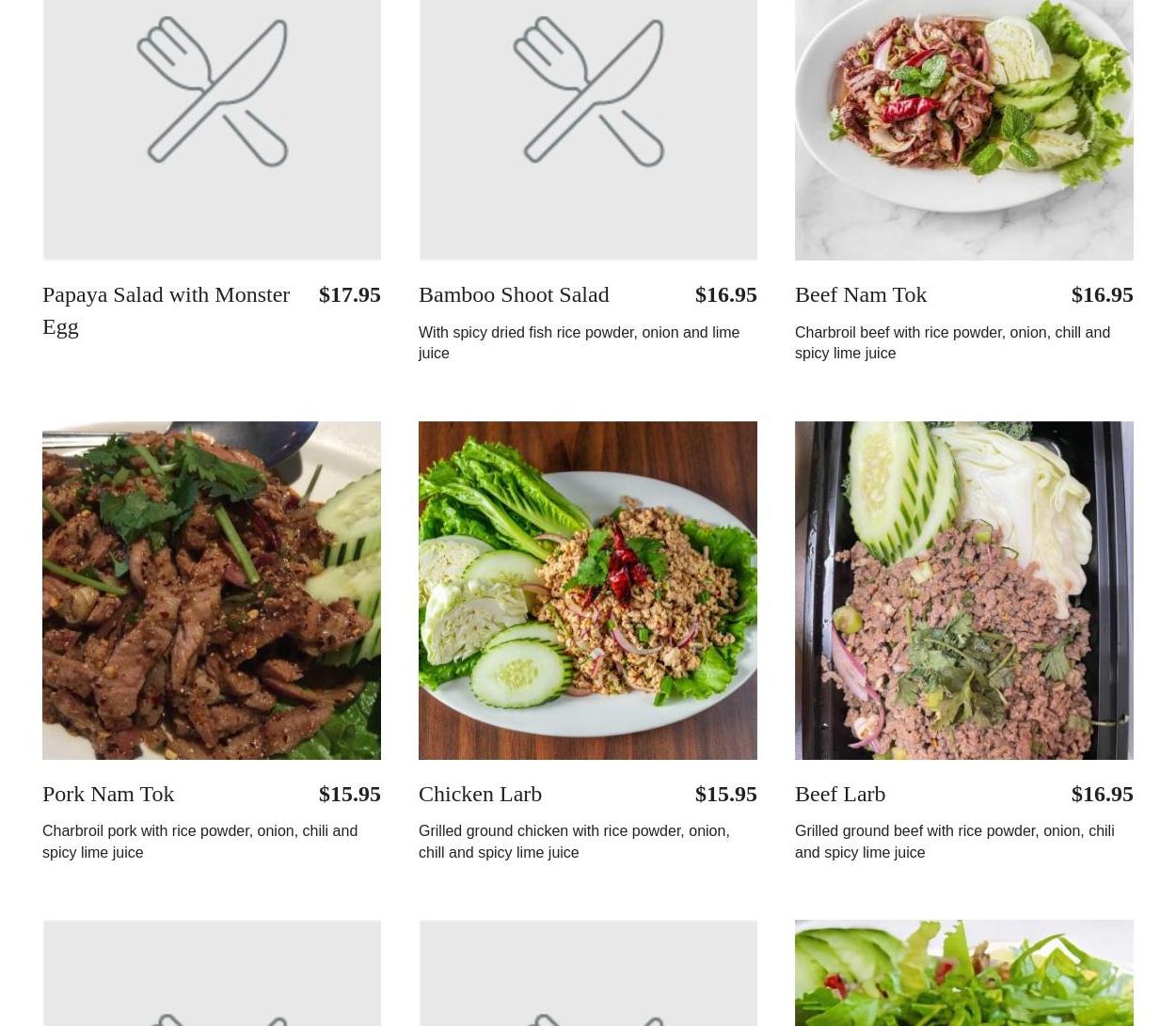Open Pork Nam Tok dish photo

tap(212, 591)
